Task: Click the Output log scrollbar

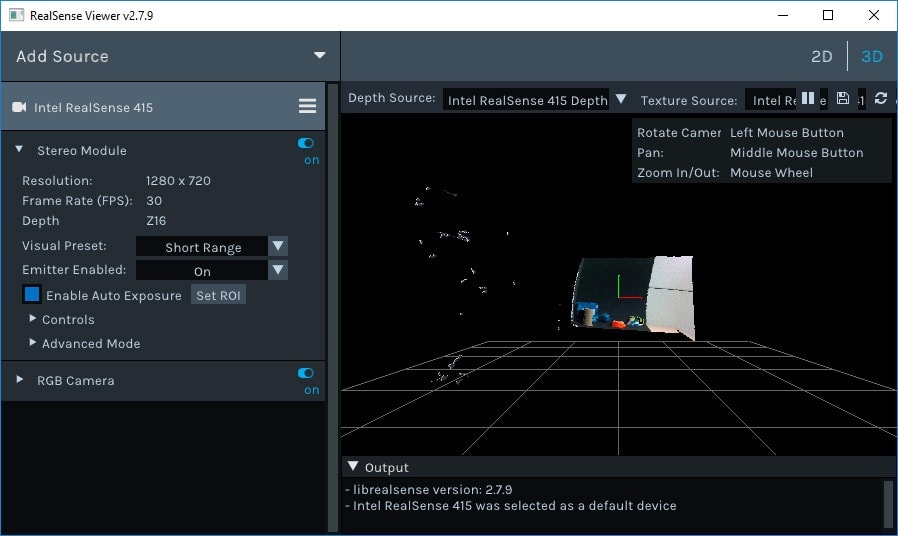Action: (888, 503)
